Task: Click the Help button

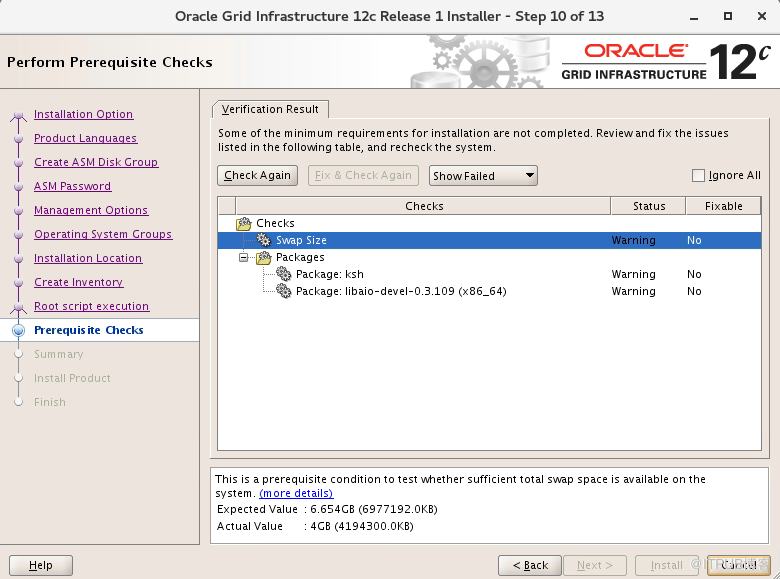Action: pyautogui.click(x=41, y=566)
